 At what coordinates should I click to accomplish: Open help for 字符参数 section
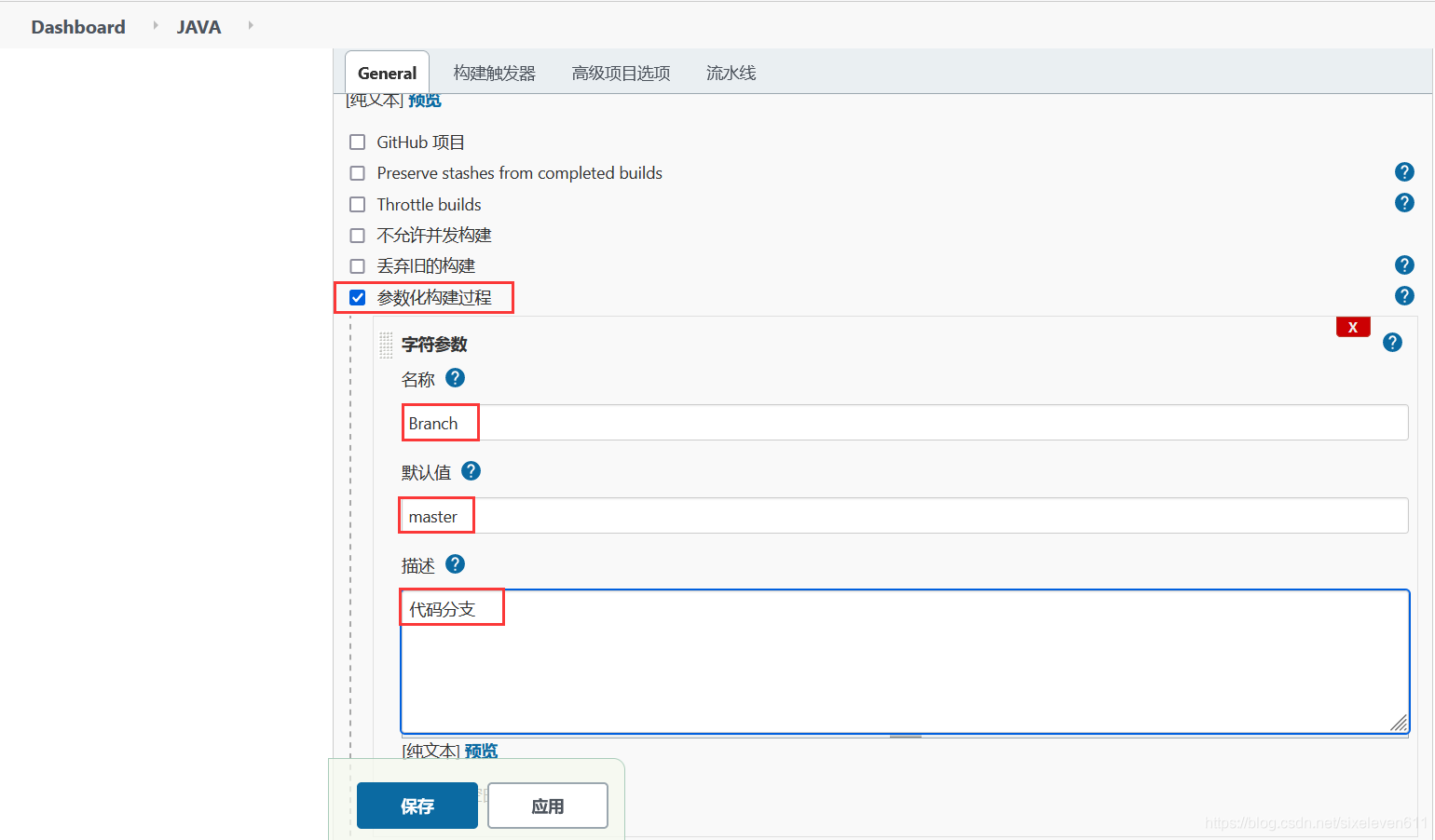point(1392,343)
